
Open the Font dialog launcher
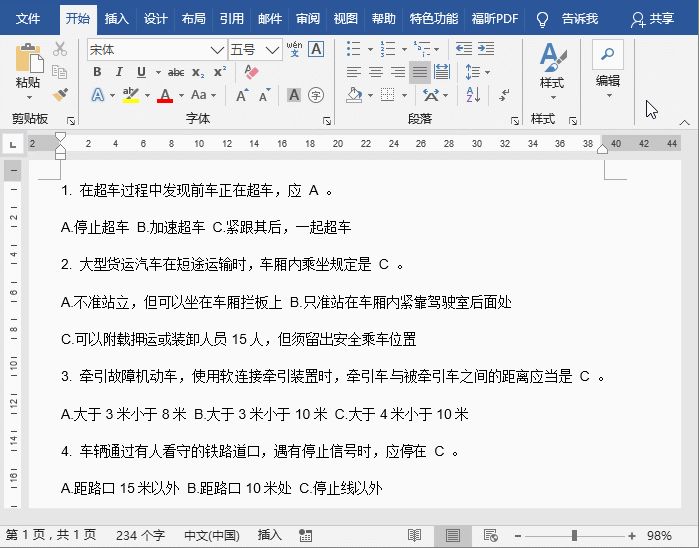point(327,120)
